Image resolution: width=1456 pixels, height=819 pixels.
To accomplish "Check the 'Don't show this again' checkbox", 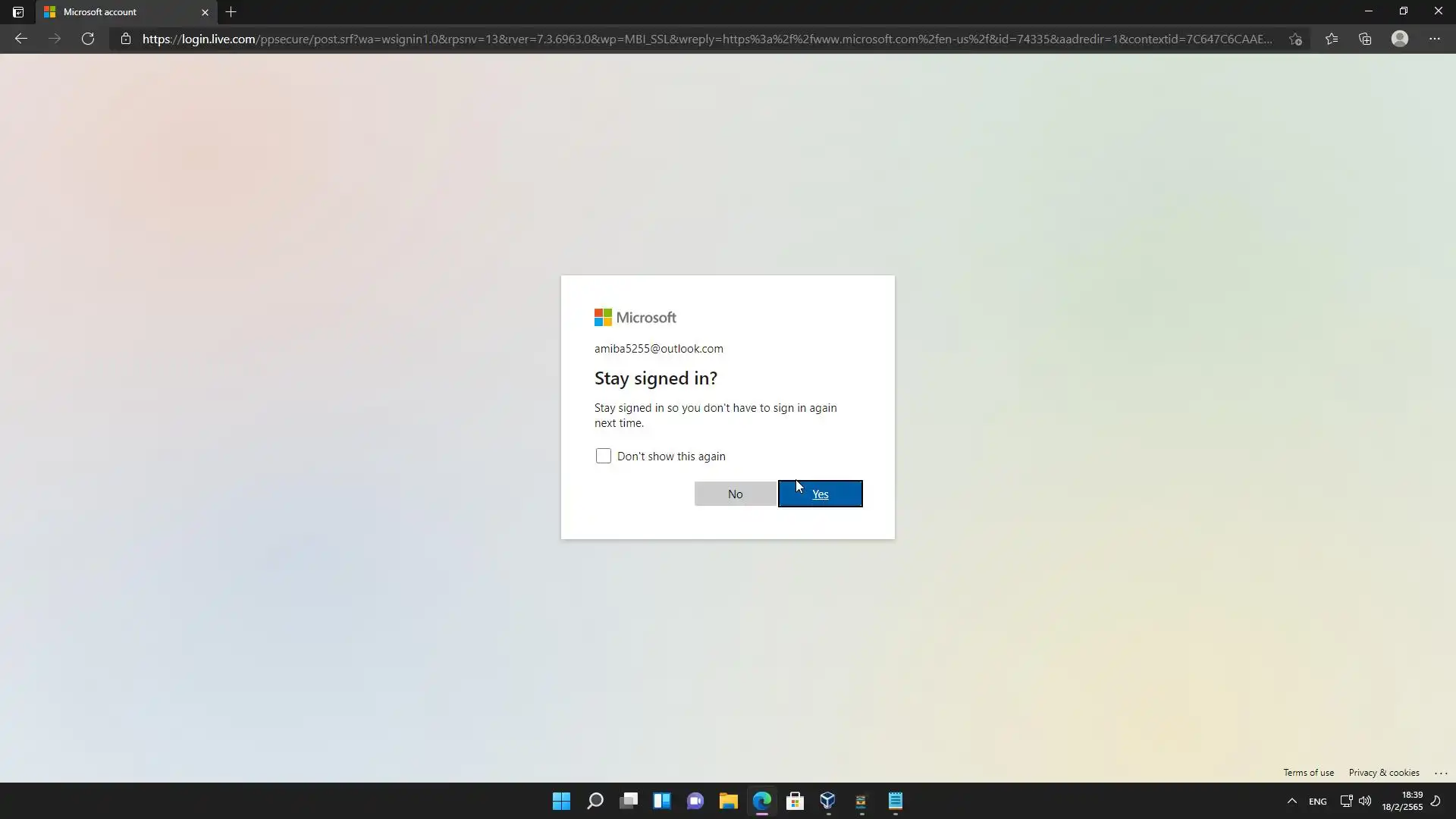I will pos(603,456).
